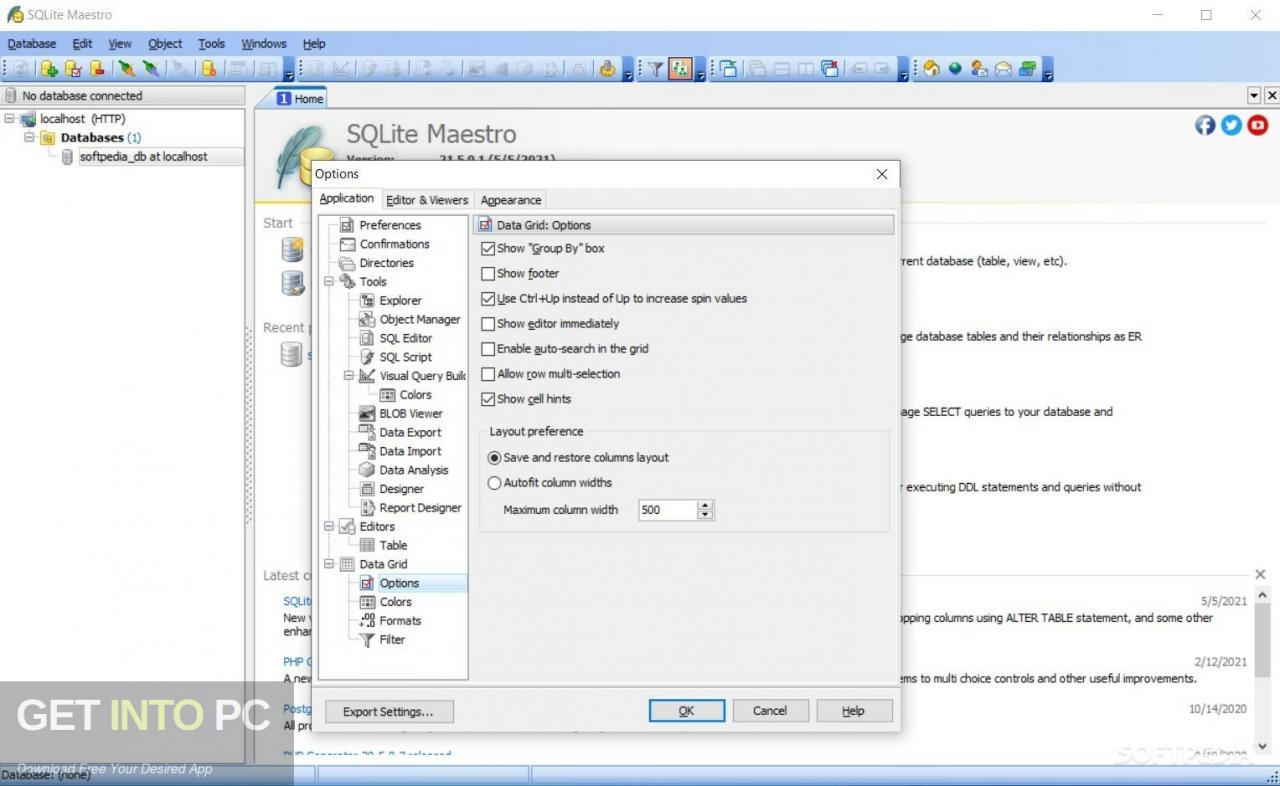1280x786 pixels.
Task: Open the Database menu
Action: 32,44
